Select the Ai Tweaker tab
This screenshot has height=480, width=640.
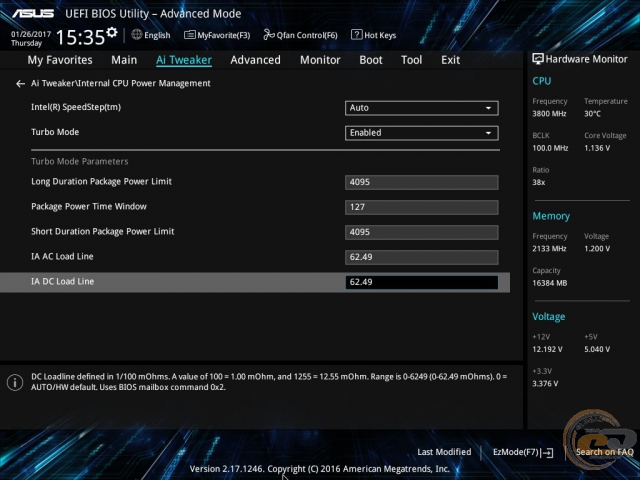(x=184, y=60)
